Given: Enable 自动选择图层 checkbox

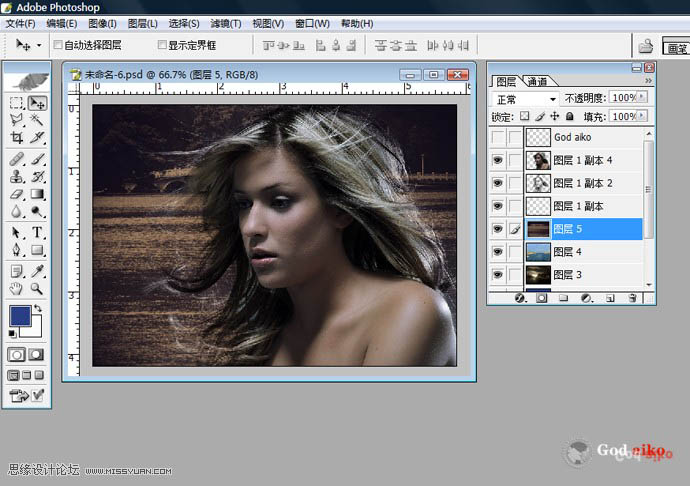Looking at the screenshot, I should point(56,45).
